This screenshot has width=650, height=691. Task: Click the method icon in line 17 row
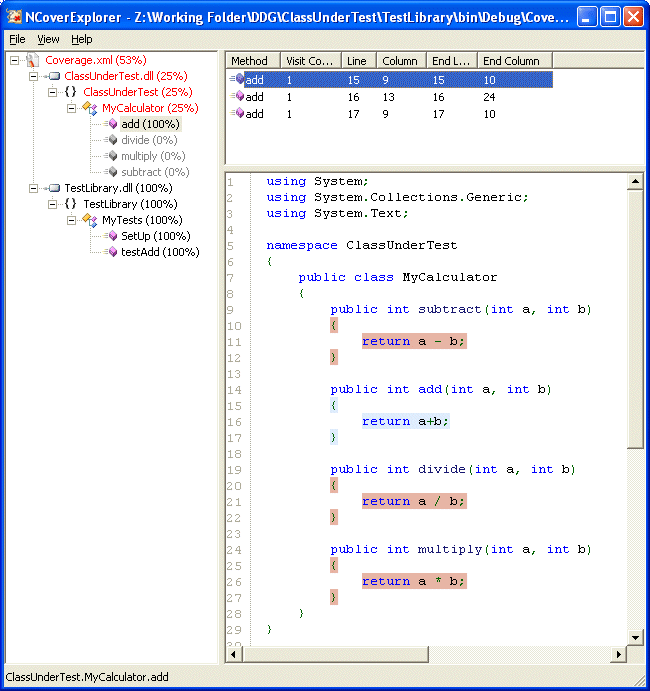(x=239, y=113)
